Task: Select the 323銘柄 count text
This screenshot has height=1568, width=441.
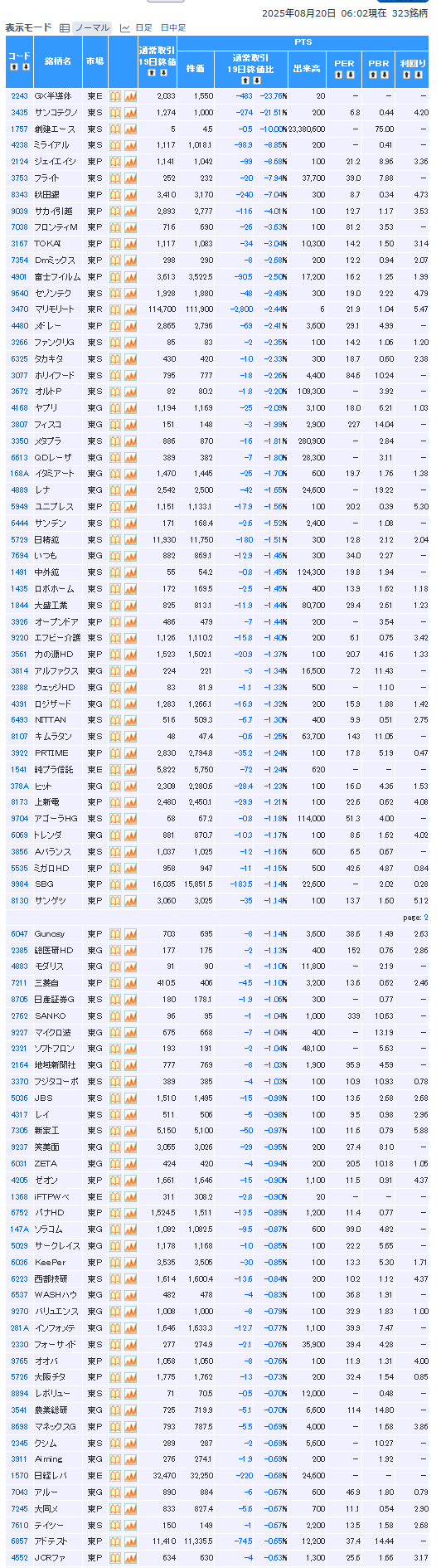Action: [x=409, y=13]
